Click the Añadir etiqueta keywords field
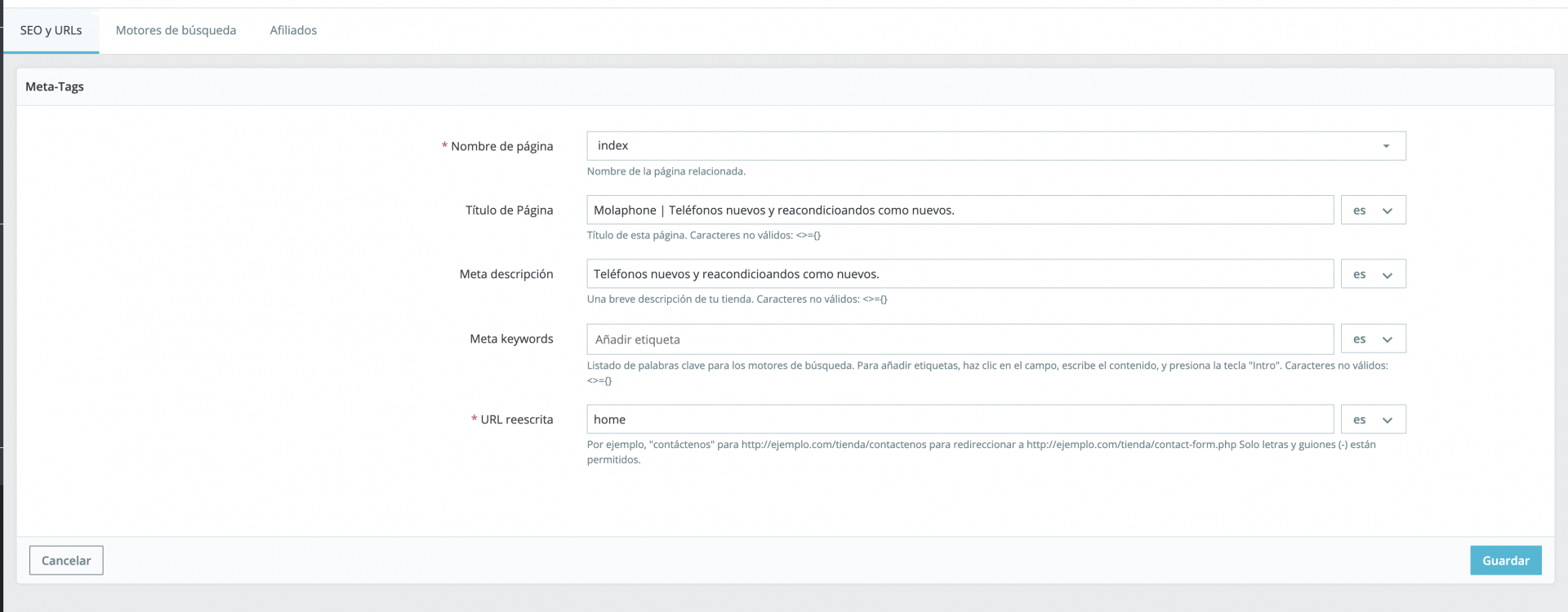 (960, 339)
